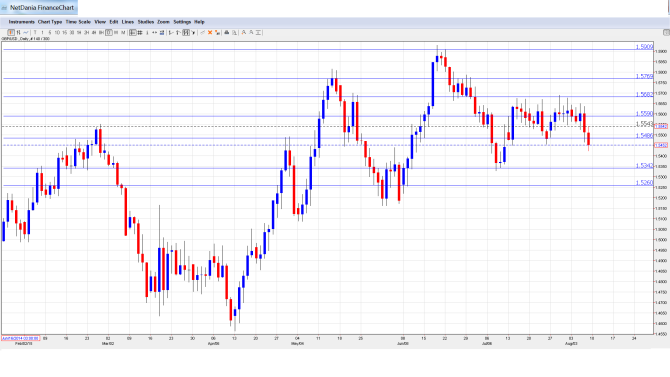Open the Instruments menu

(21, 22)
